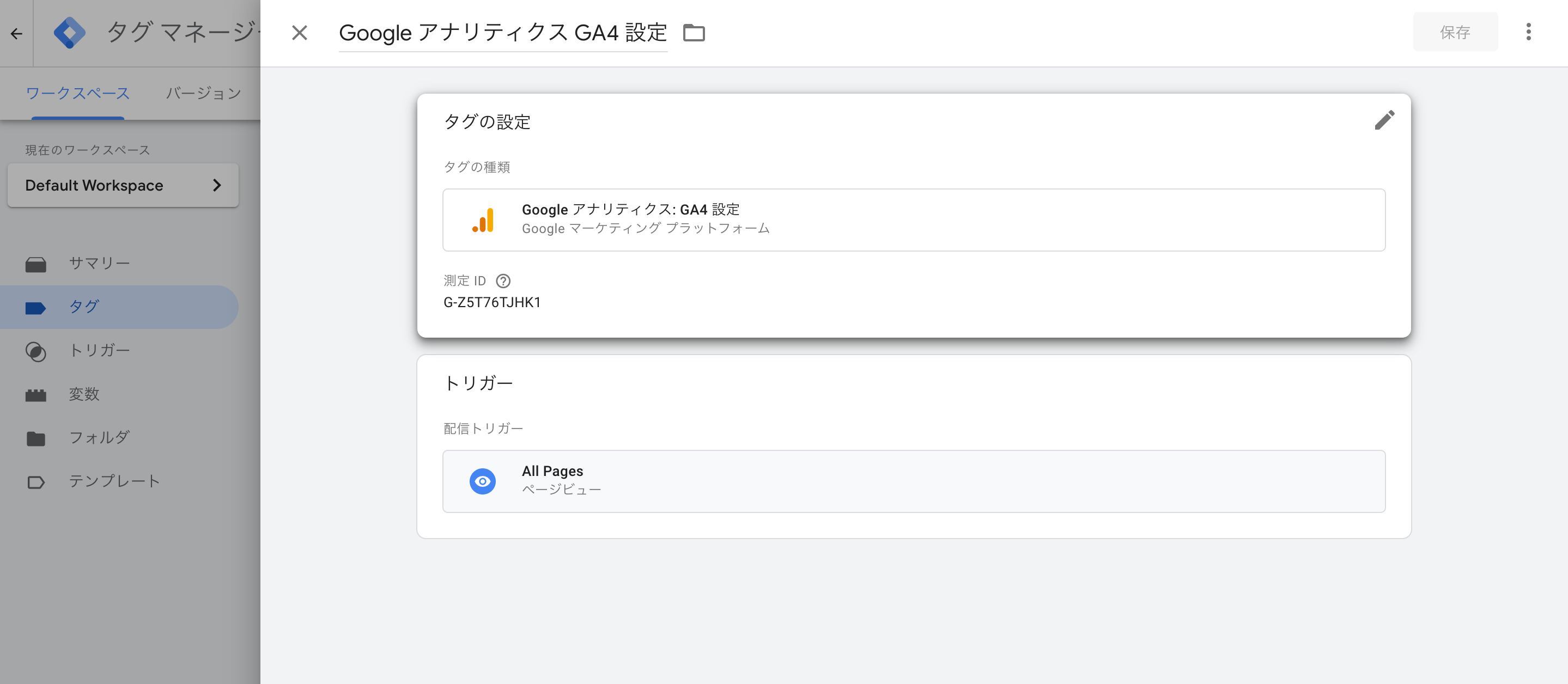Close the tag editor with the X icon
Screen dimensions: 1568x684
click(299, 32)
